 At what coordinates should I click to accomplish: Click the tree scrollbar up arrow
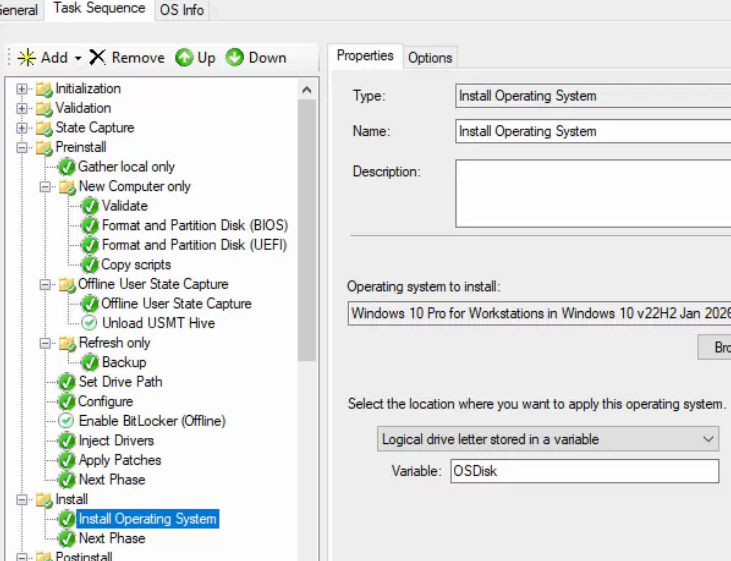coord(306,90)
